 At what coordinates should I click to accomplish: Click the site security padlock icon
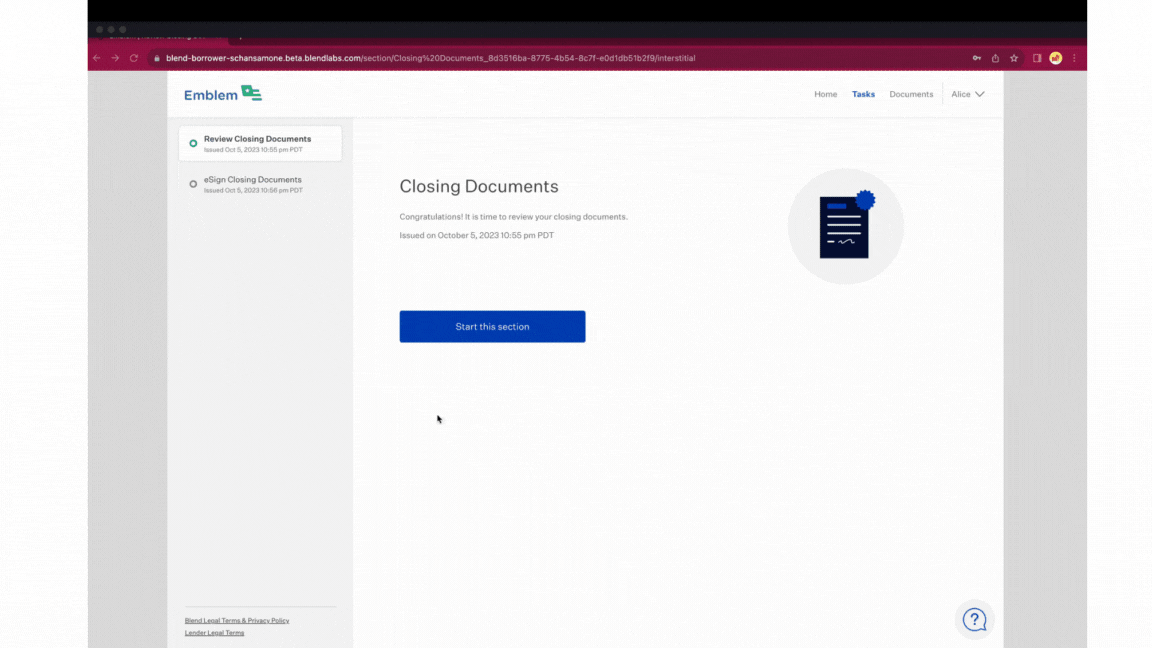pos(157,58)
